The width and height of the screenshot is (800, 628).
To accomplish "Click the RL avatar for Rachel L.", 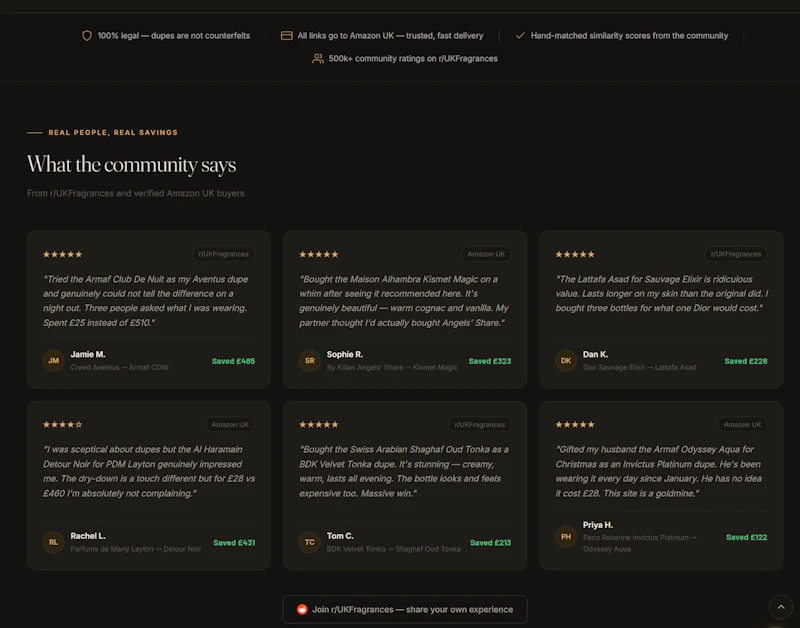I will tap(54, 542).
